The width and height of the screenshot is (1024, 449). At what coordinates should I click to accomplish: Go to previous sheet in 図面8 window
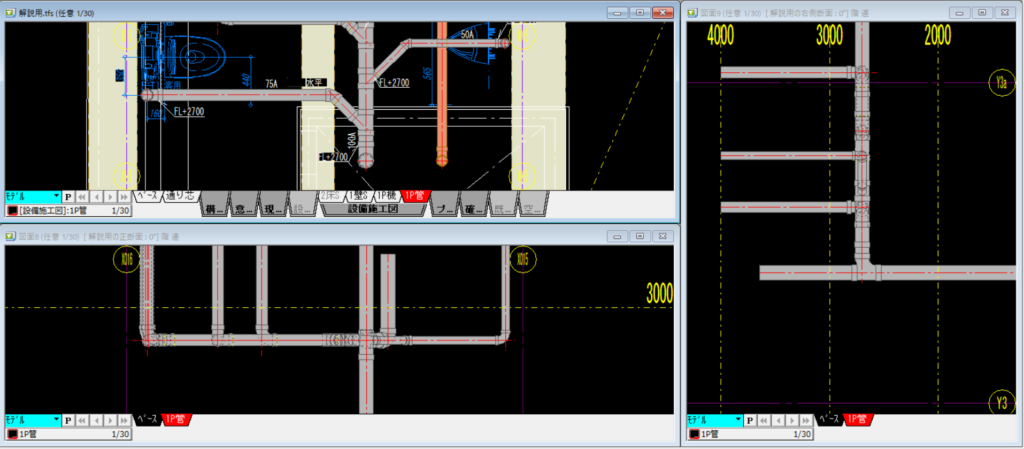tap(97, 421)
